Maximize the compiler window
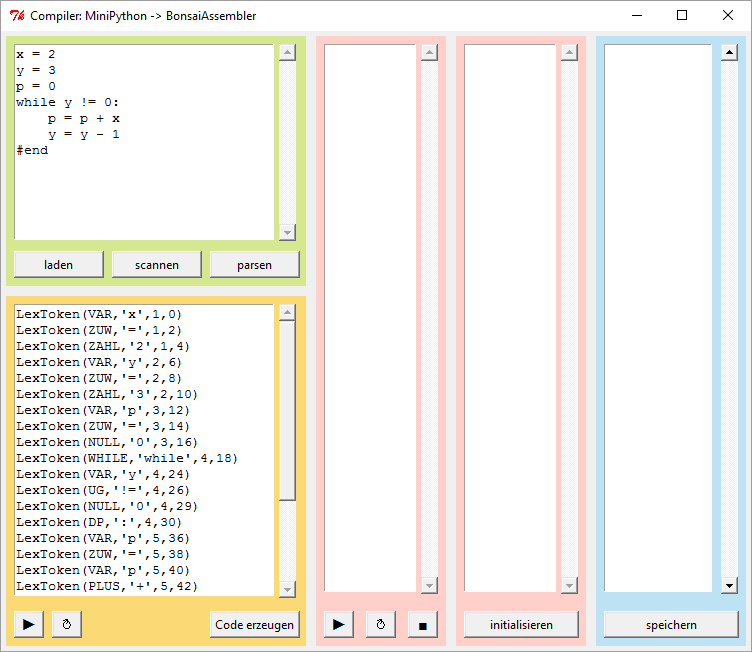The image size is (752, 652). [x=681, y=16]
